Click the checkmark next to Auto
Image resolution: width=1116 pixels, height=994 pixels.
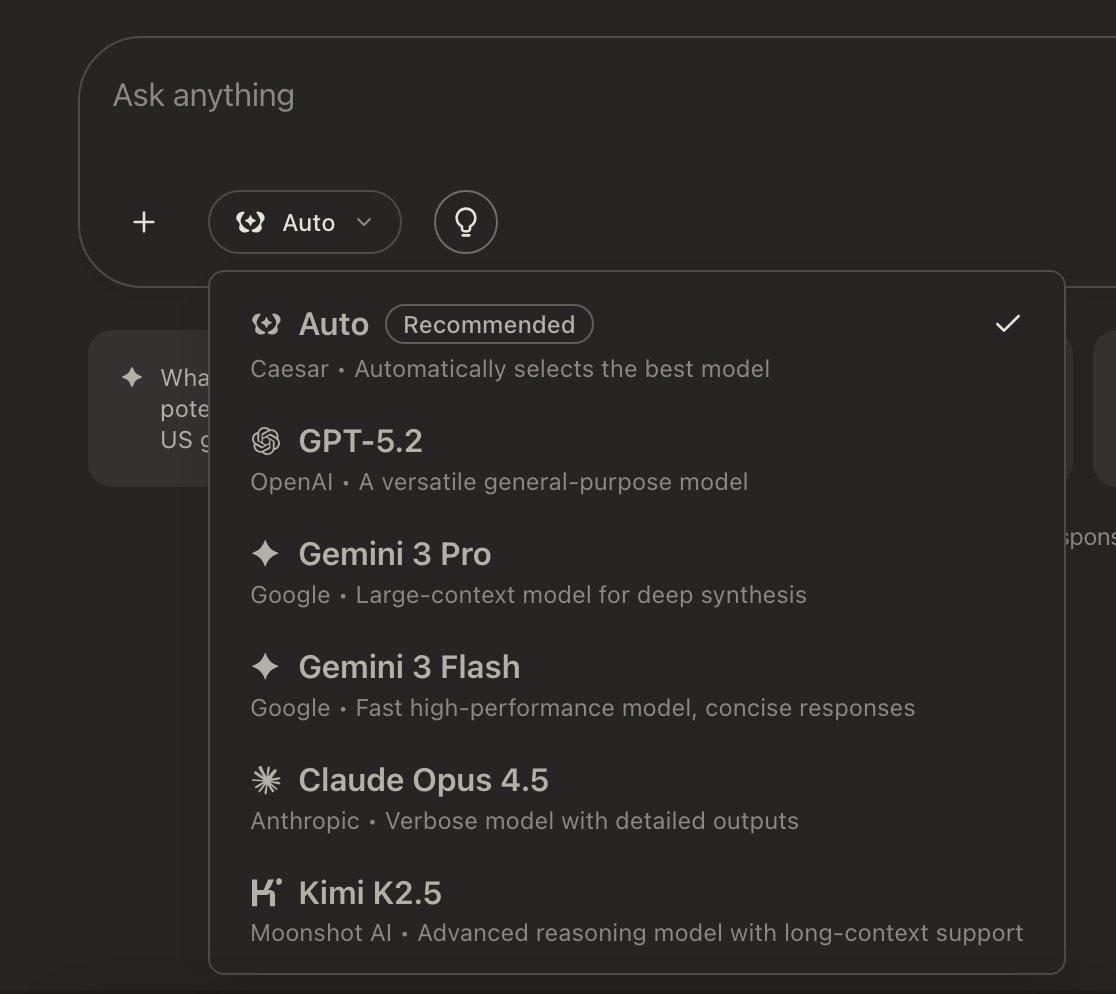tap(1008, 324)
